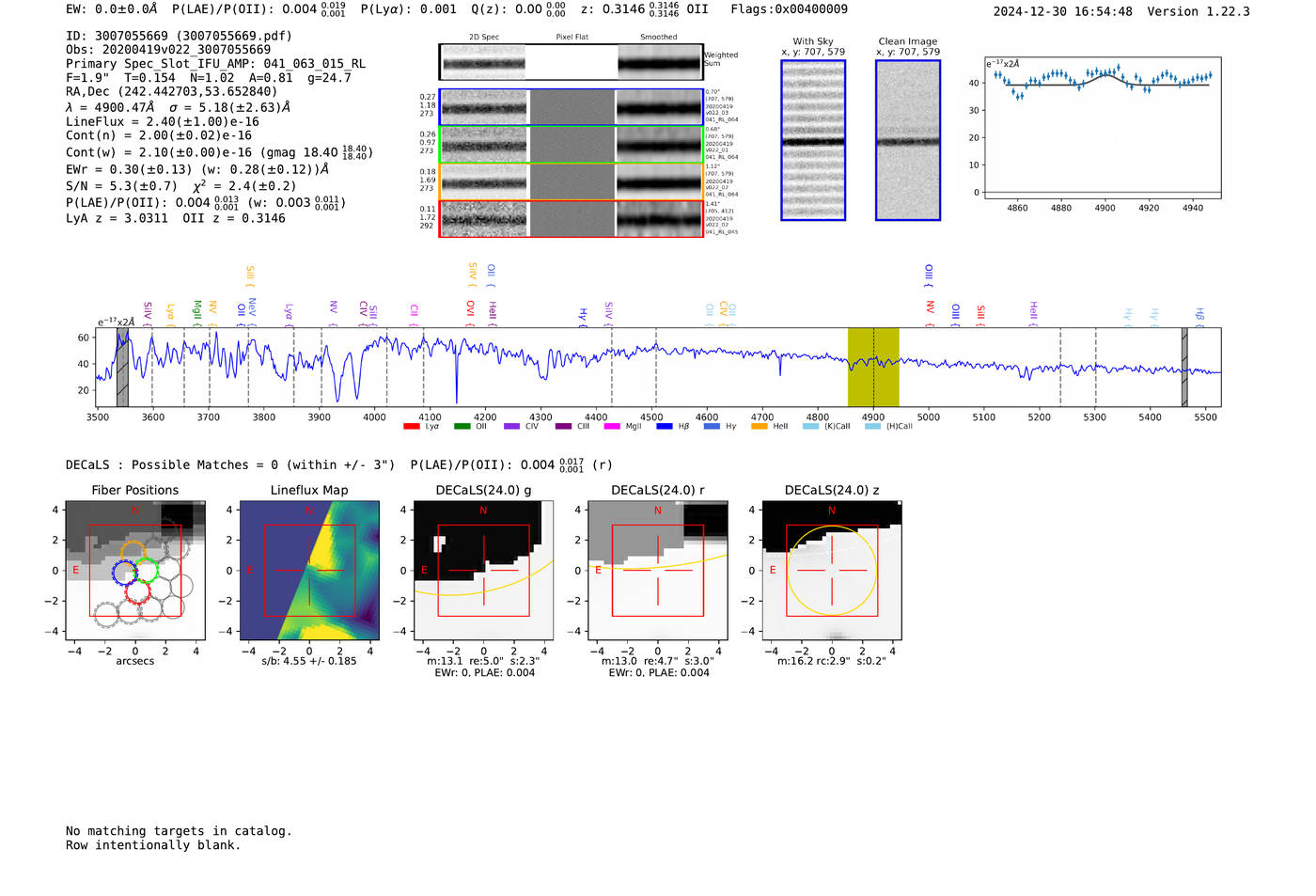Click the green OII legend swatch

(x=462, y=426)
